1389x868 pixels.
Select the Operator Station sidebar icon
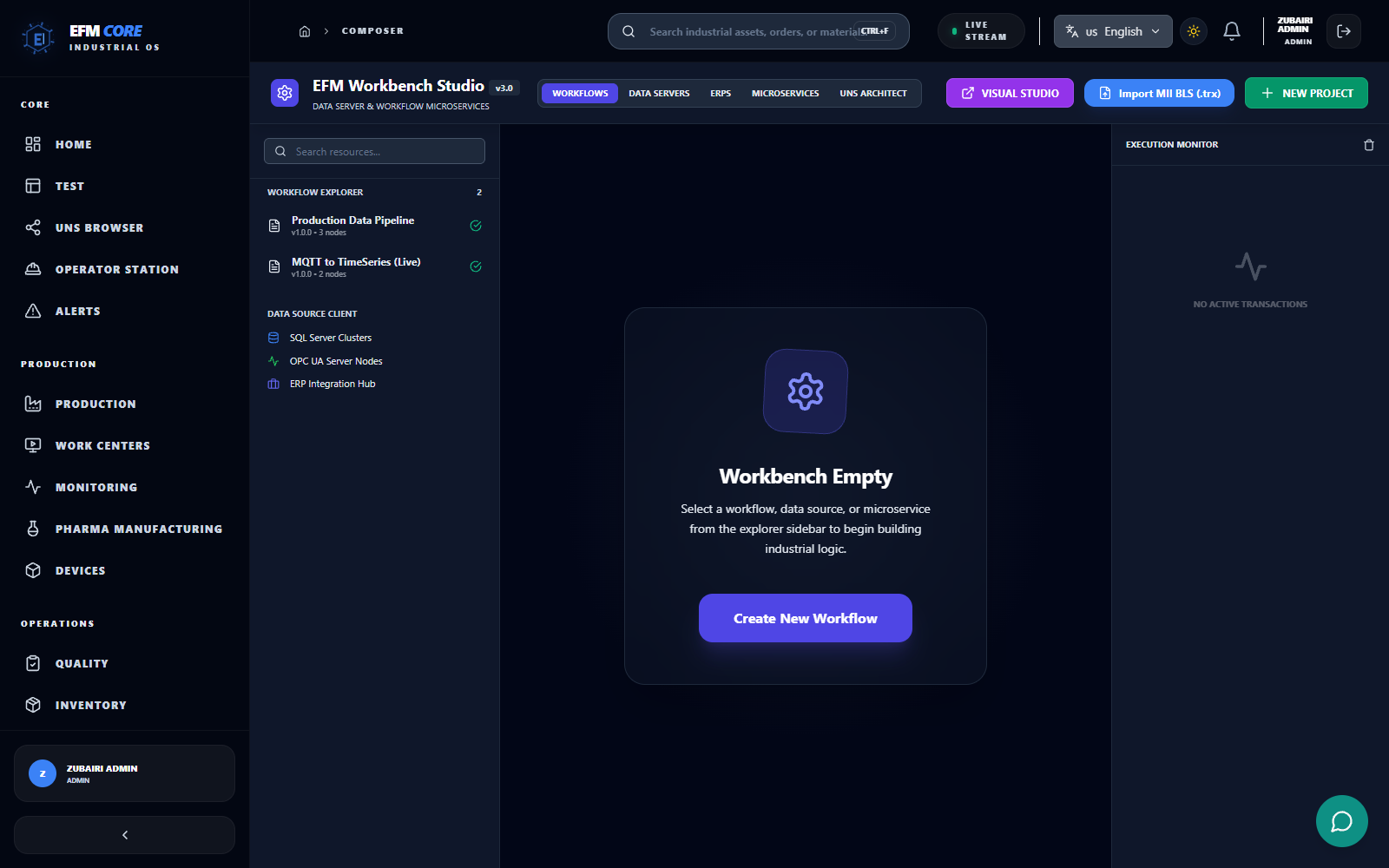pyautogui.click(x=33, y=269)
